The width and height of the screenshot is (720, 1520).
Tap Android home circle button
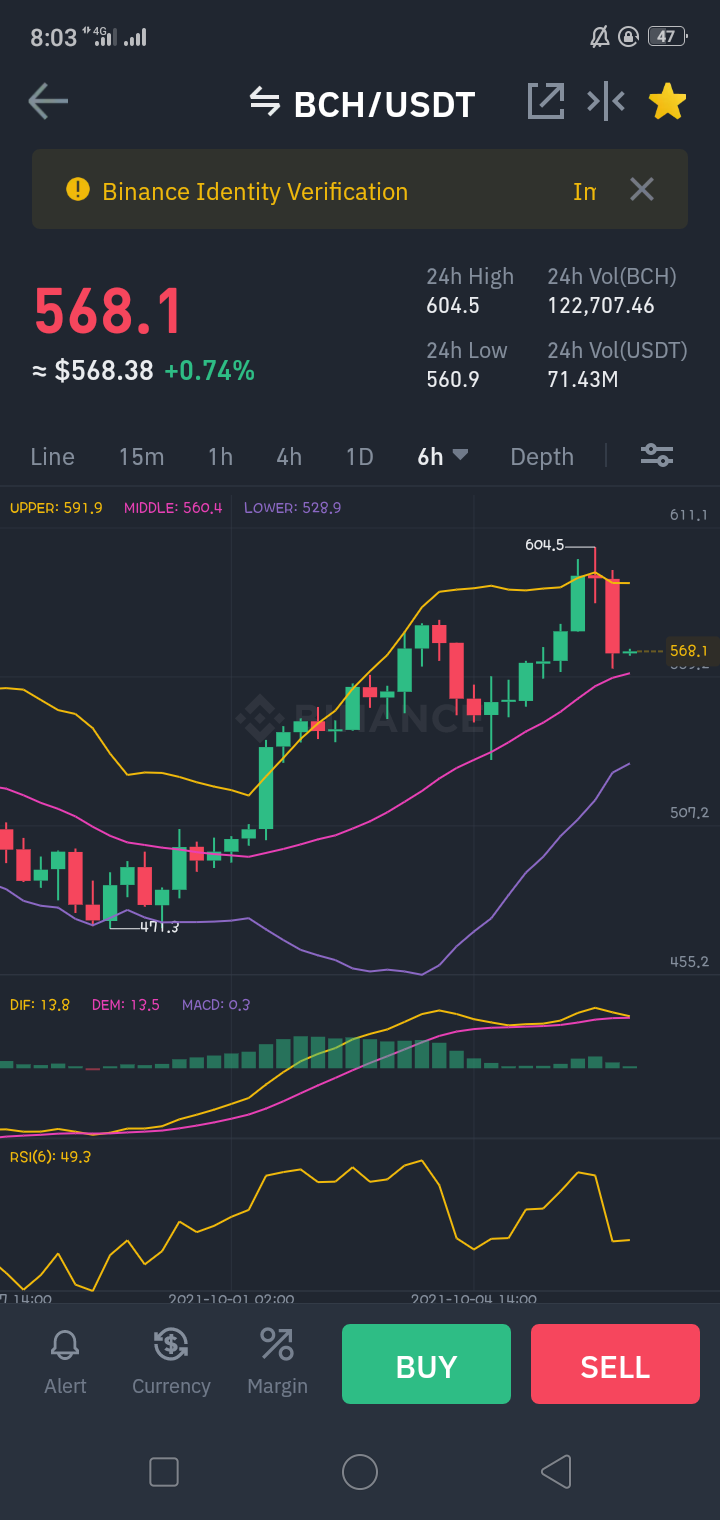tap(360, 1472)
